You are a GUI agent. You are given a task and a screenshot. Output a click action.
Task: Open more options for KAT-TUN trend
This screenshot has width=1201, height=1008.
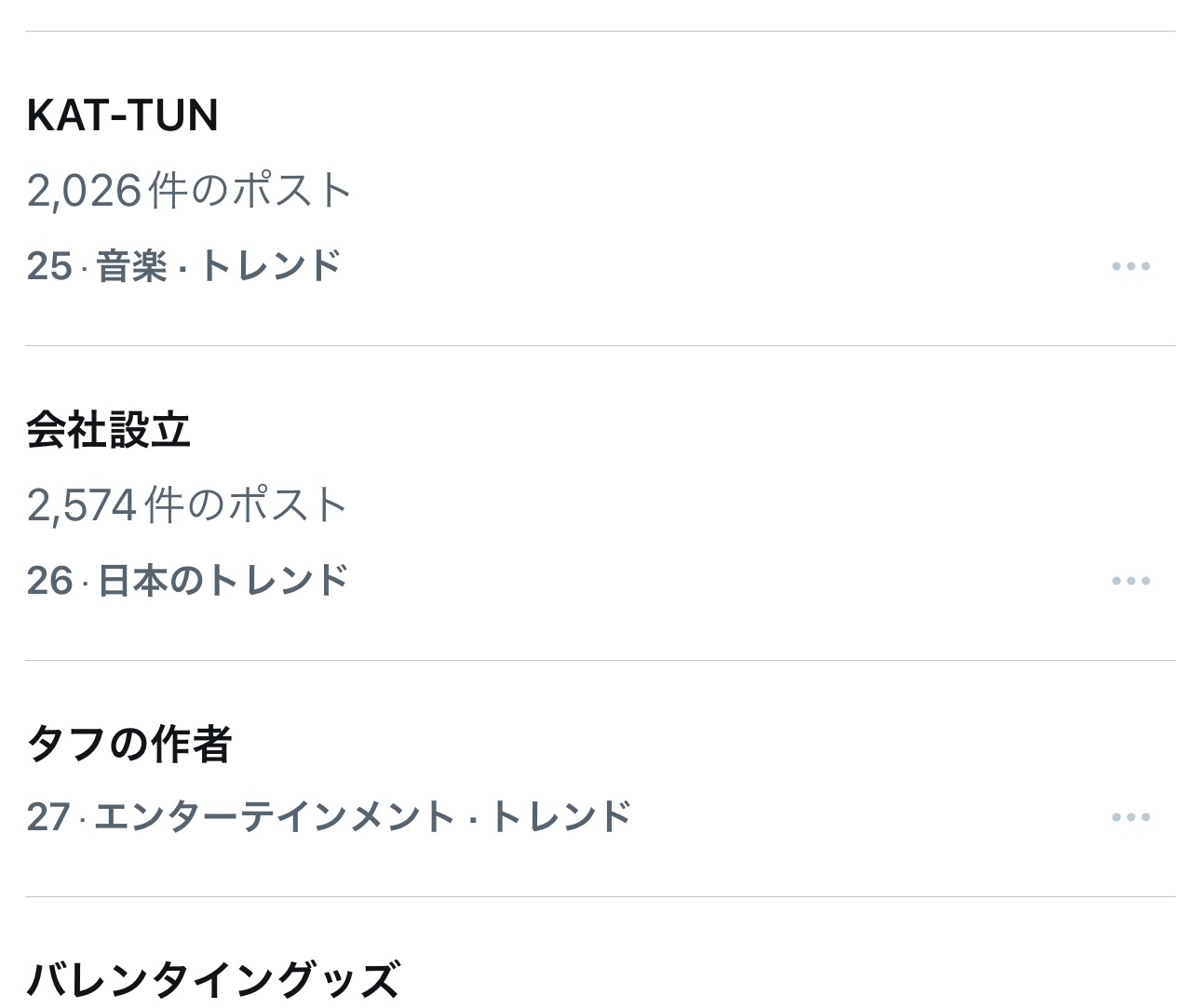click(x=1130, y=266)
